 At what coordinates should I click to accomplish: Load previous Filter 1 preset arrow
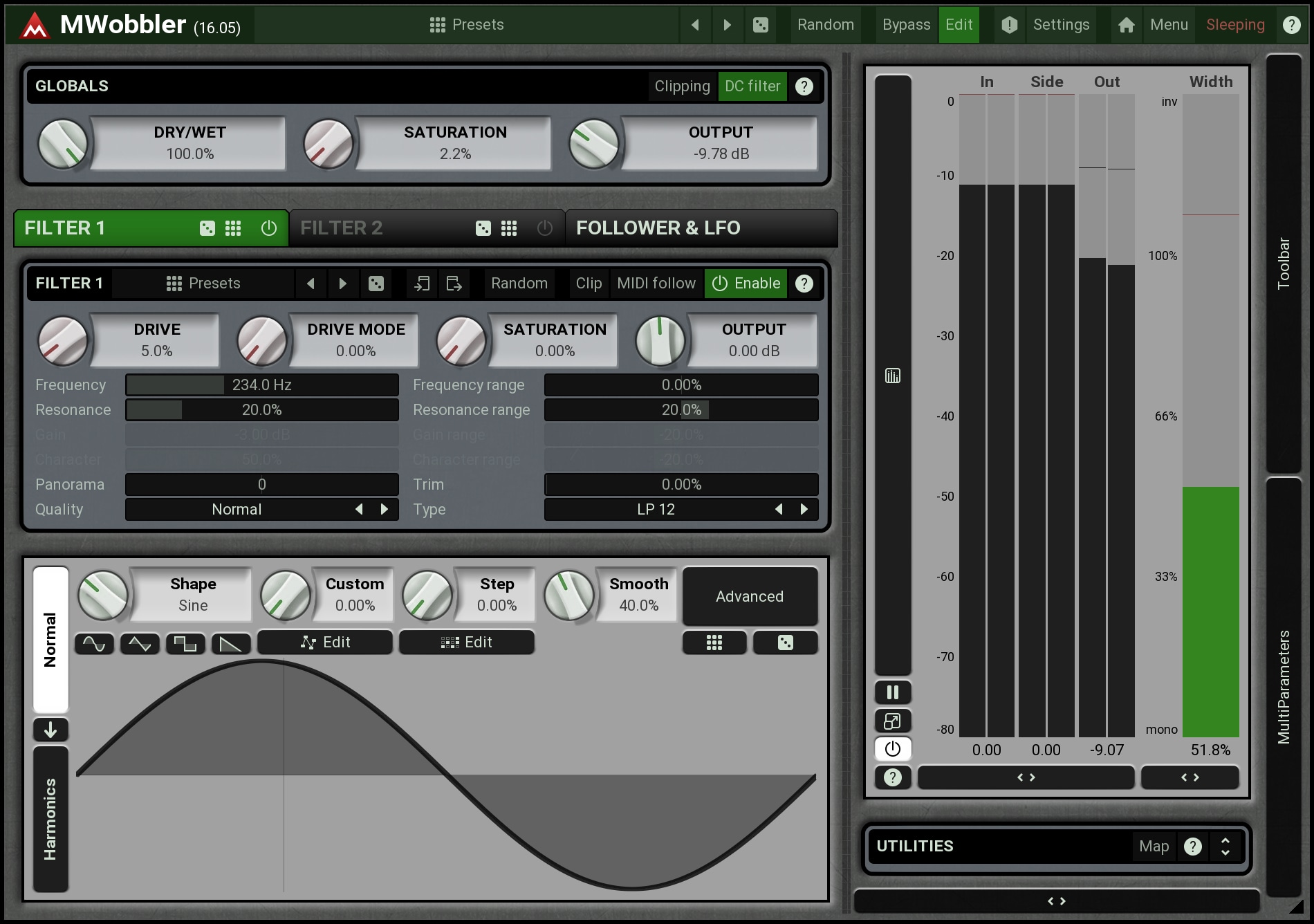pos(311,284)
